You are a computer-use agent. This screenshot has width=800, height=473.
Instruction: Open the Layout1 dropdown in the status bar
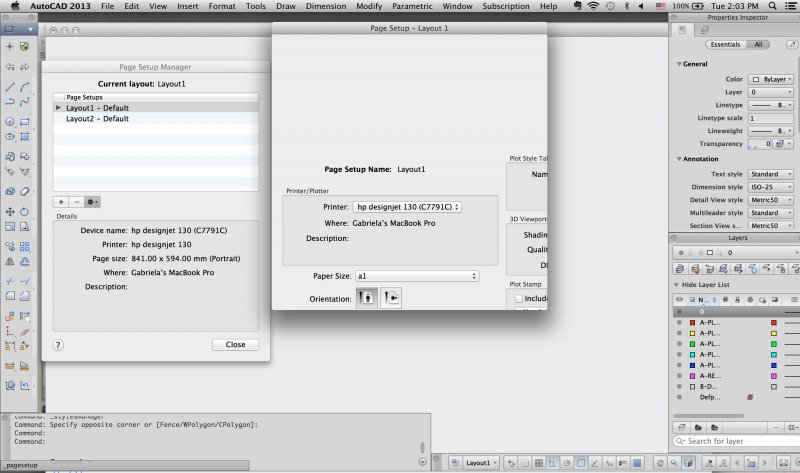(481, 463)
